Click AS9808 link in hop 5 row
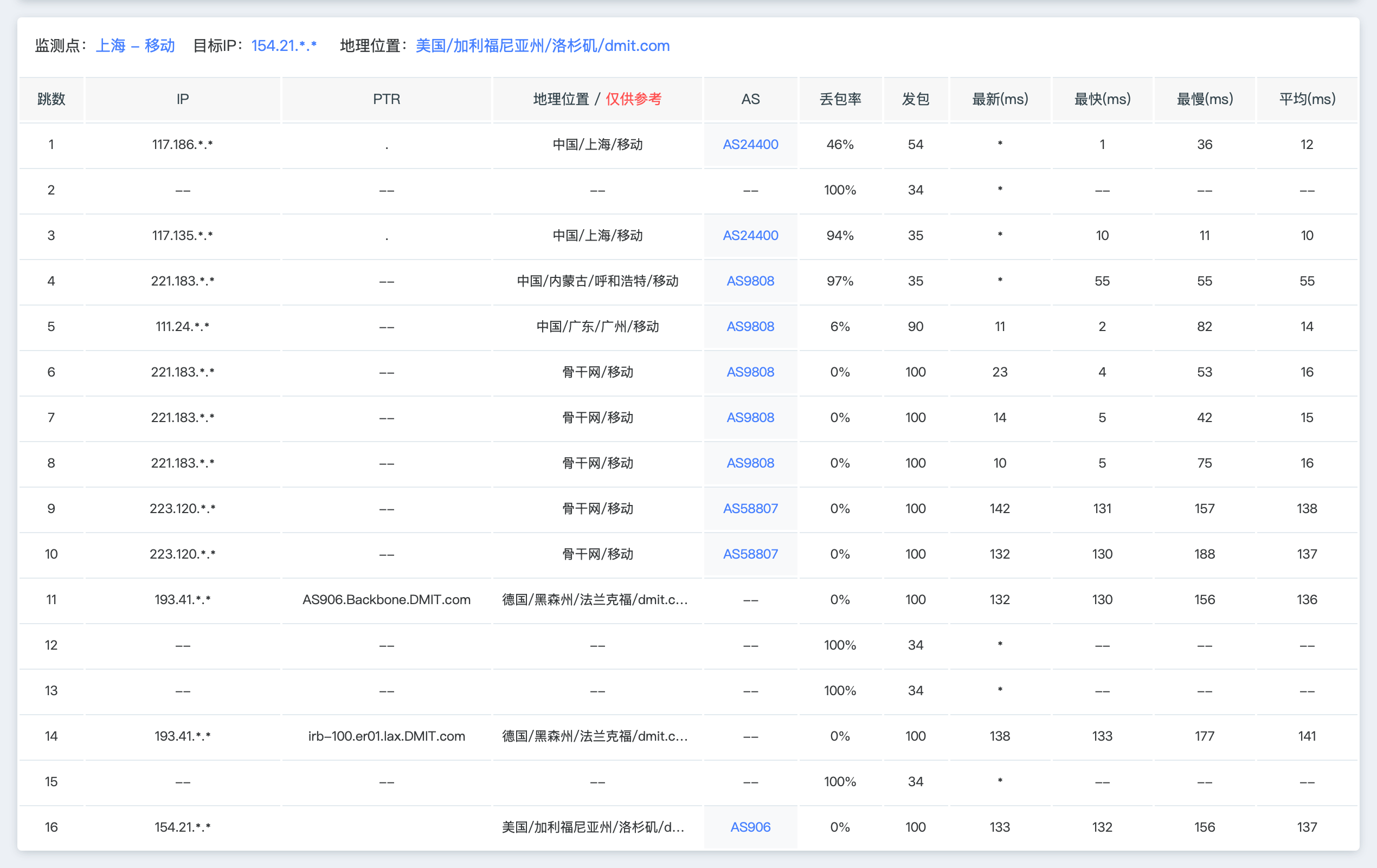Viewport: 1377px width, 868px height. tap(750, 327)
